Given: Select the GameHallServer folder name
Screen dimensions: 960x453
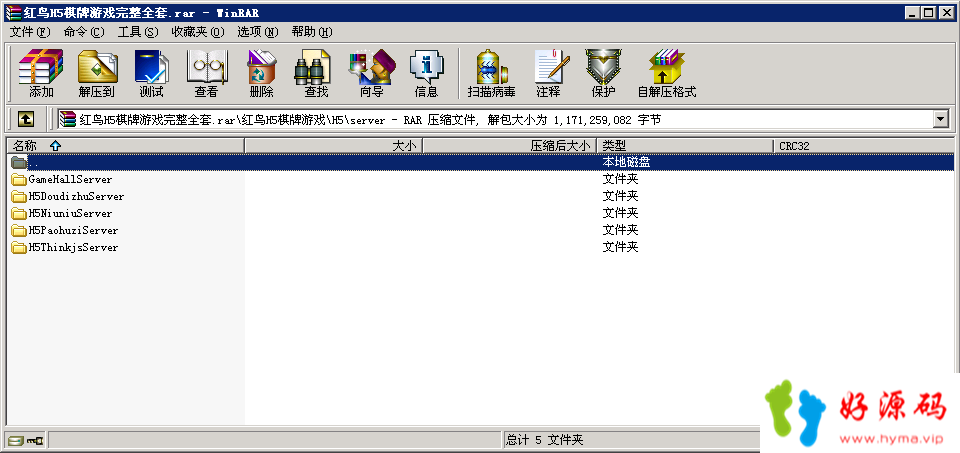Looking at the screenshot, I should point(70,179).
